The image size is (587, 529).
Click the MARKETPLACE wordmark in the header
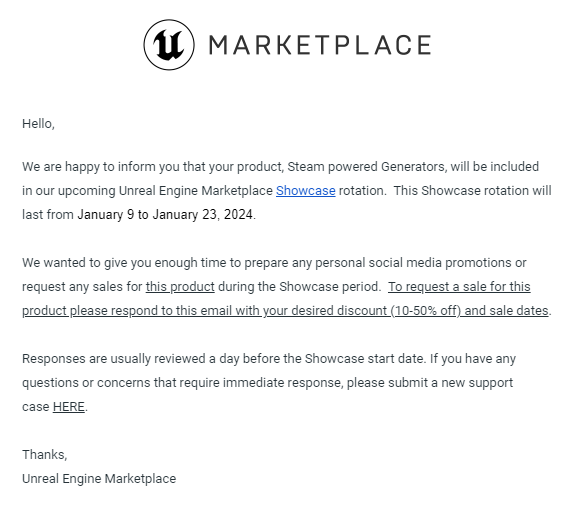[x=320, y=45]
